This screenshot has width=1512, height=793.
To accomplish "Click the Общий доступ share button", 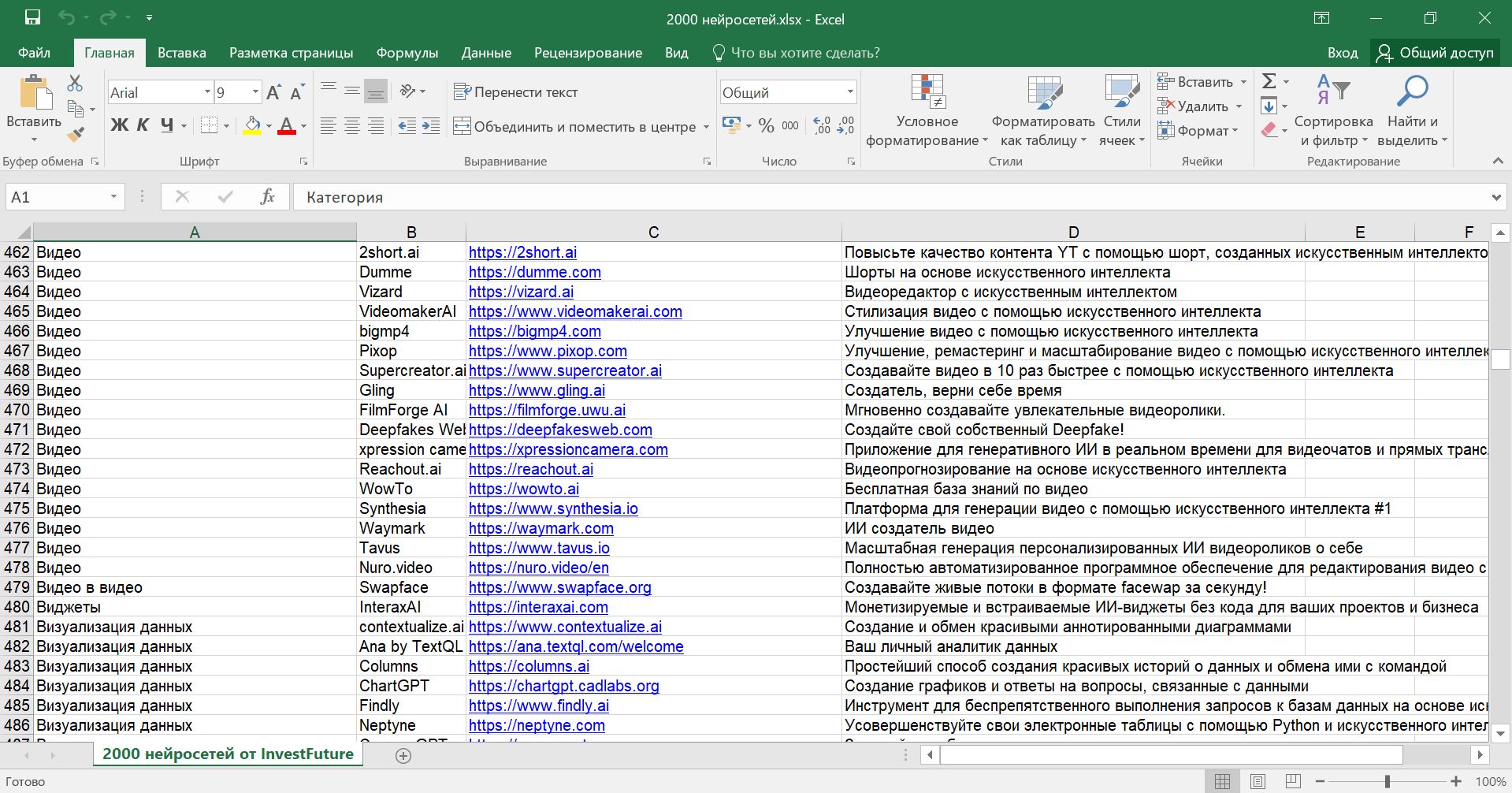I will (1436, 53).
